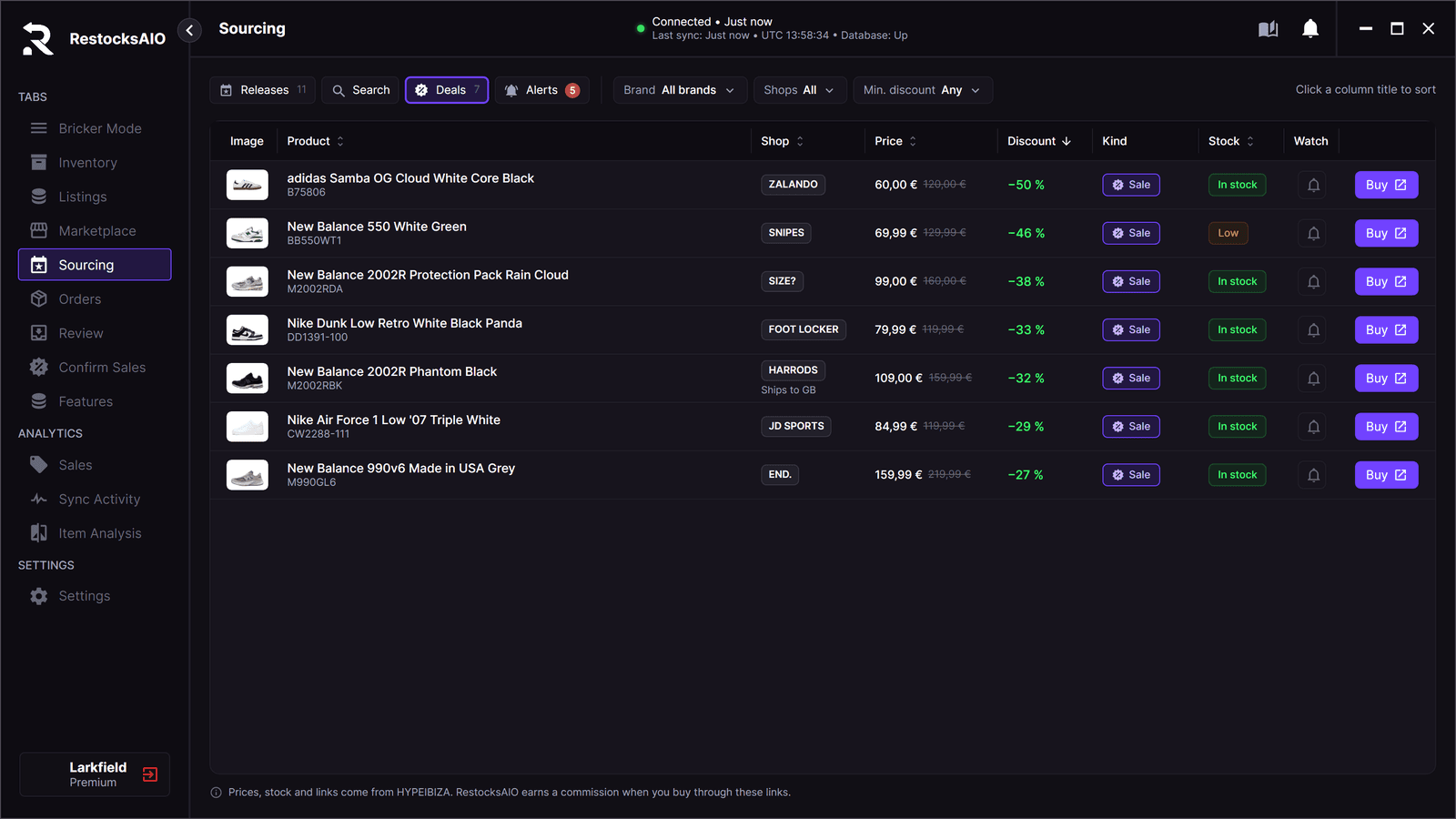
Task: Open Review in sidebar
Action: tap(95, 333)
